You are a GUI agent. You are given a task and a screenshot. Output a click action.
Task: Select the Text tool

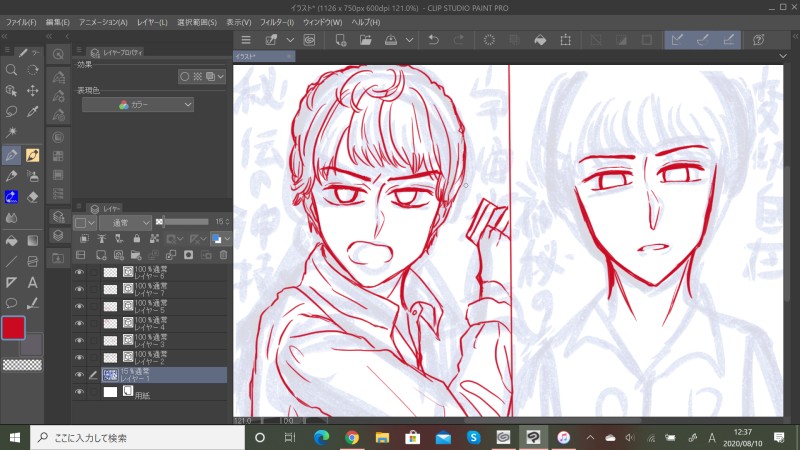pos(33,282)
